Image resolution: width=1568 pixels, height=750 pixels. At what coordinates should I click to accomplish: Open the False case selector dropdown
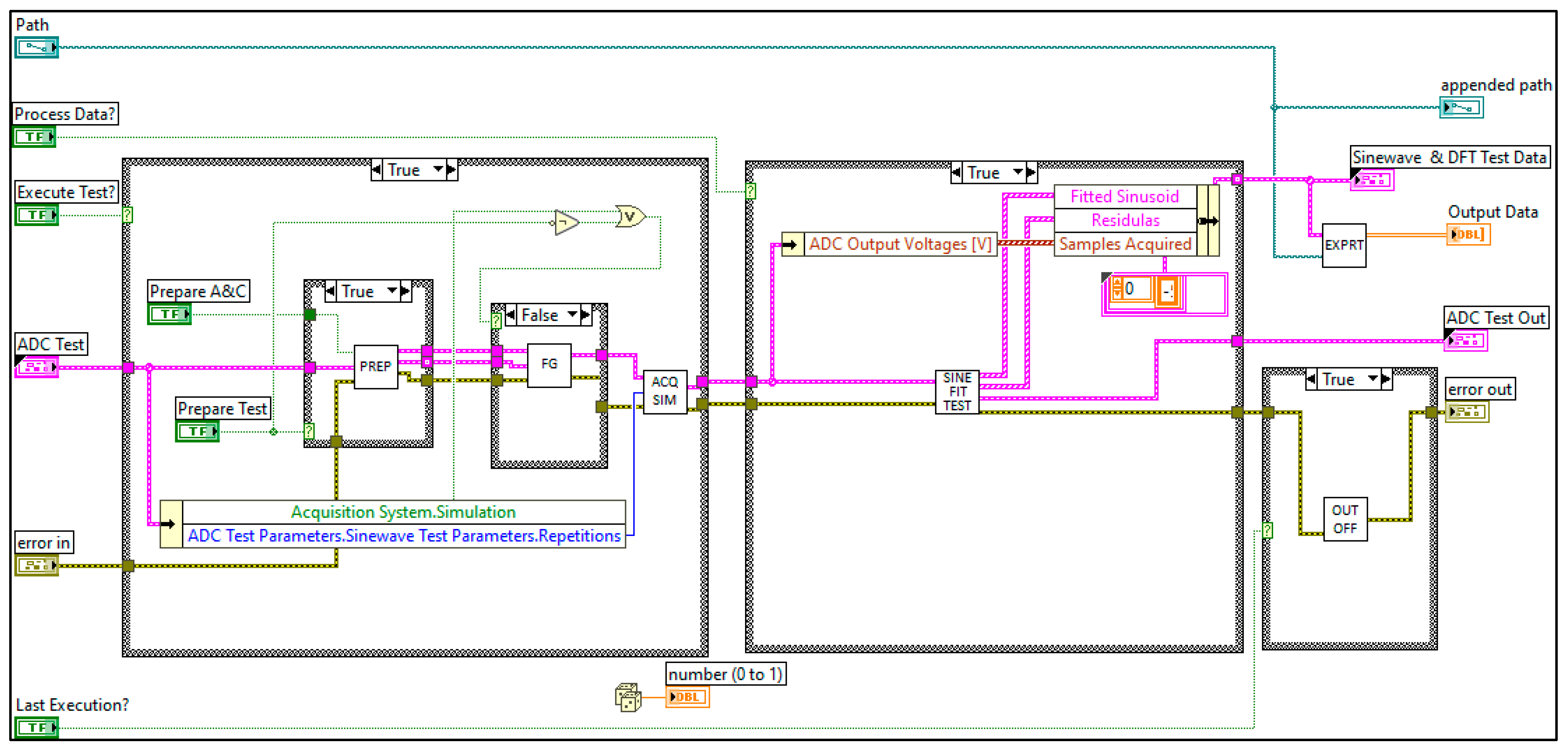pyautogui.click(x=572, y=315)
